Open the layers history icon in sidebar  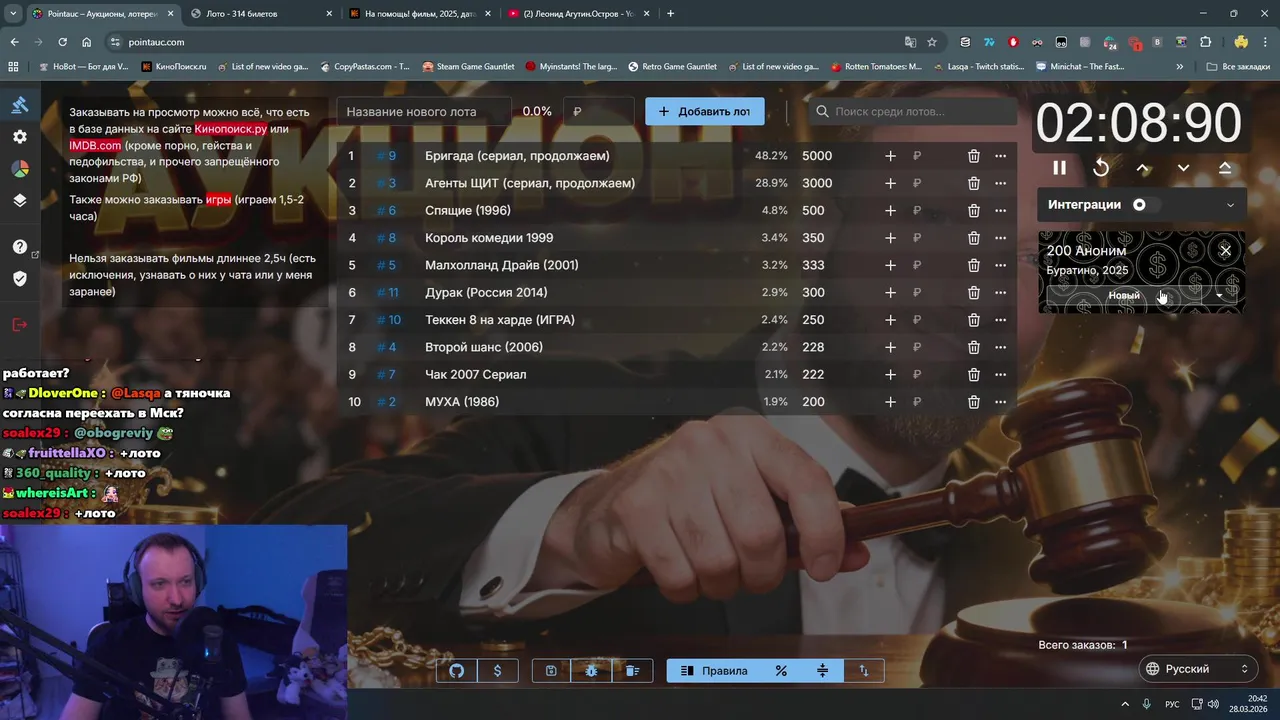[x=20, y=200]
